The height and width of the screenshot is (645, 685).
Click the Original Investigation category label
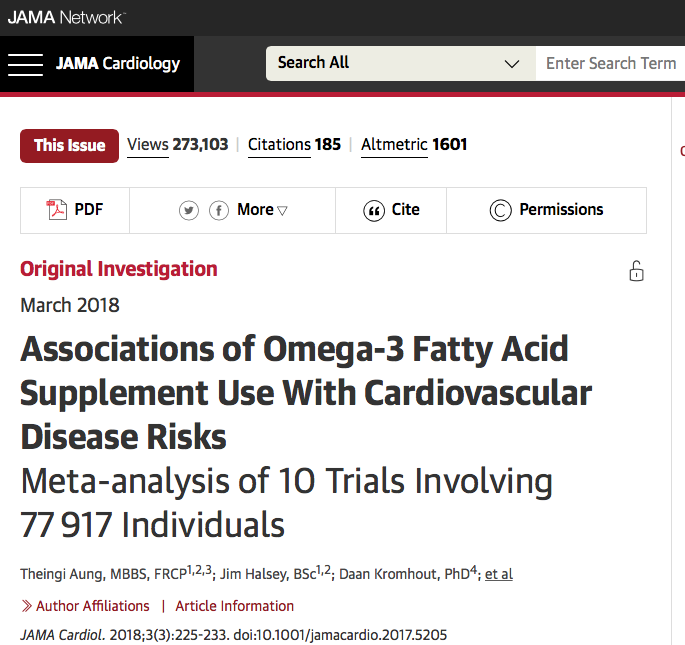119,269
